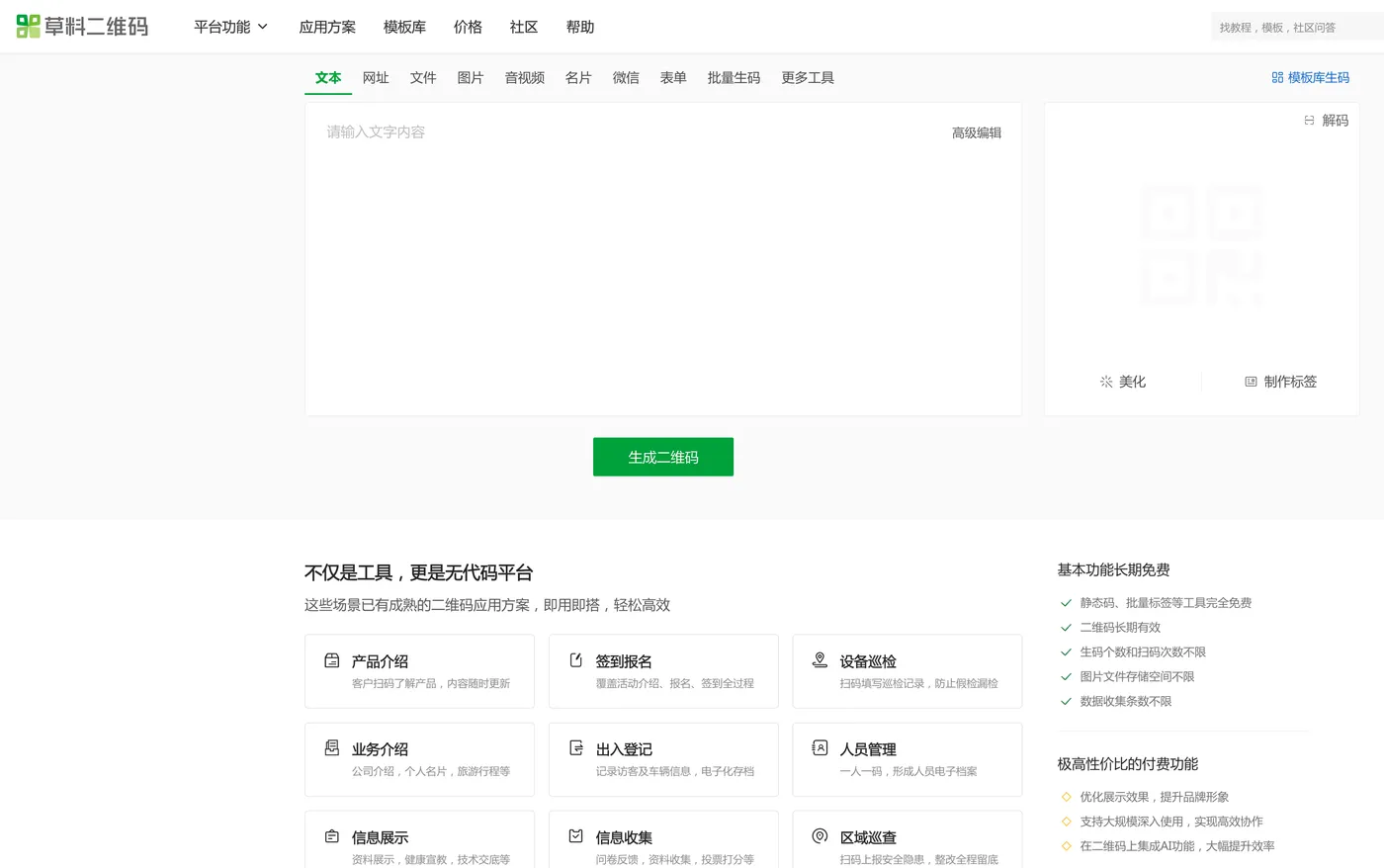Image resolution: width=1384 pixels, height=868 pixels.
Task: Click the 美化 button label
Action: (x=1133, y=382)
